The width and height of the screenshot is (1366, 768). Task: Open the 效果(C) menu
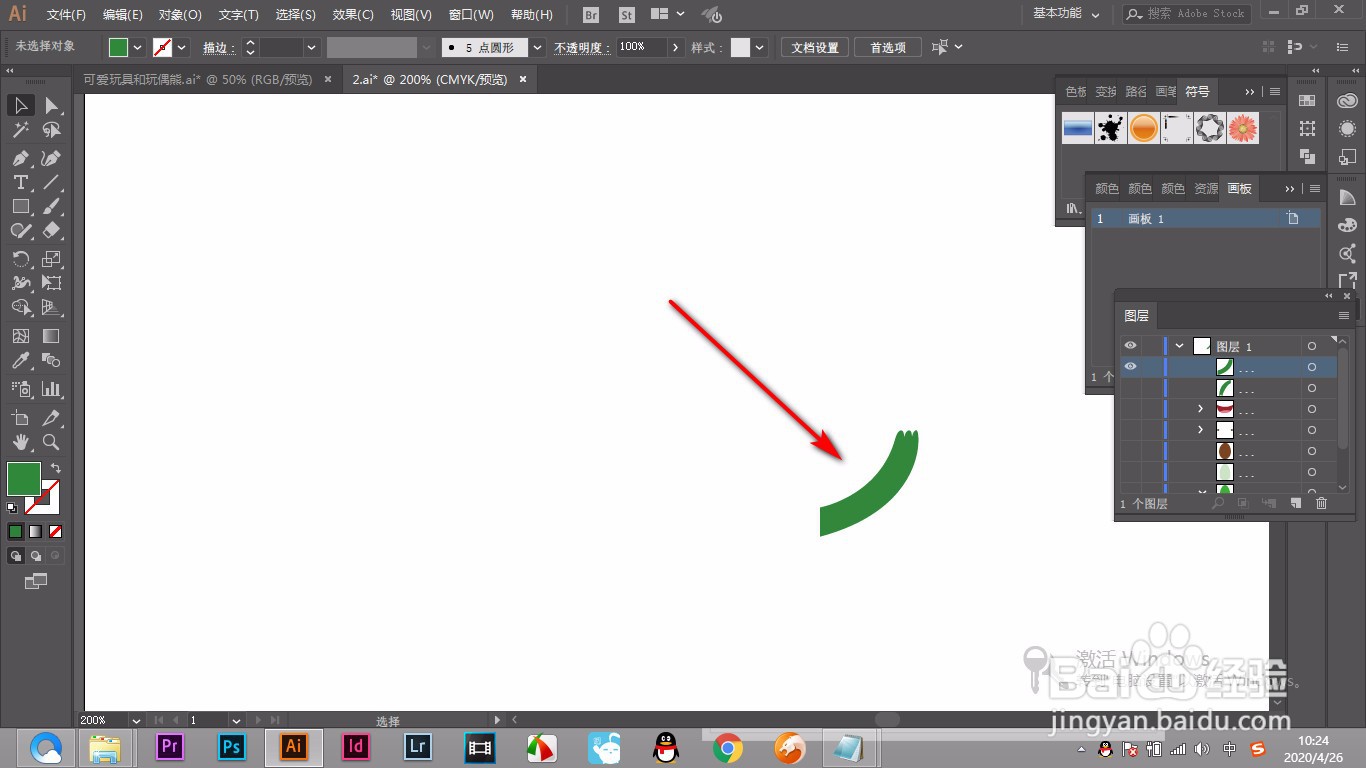click(353, 15)
